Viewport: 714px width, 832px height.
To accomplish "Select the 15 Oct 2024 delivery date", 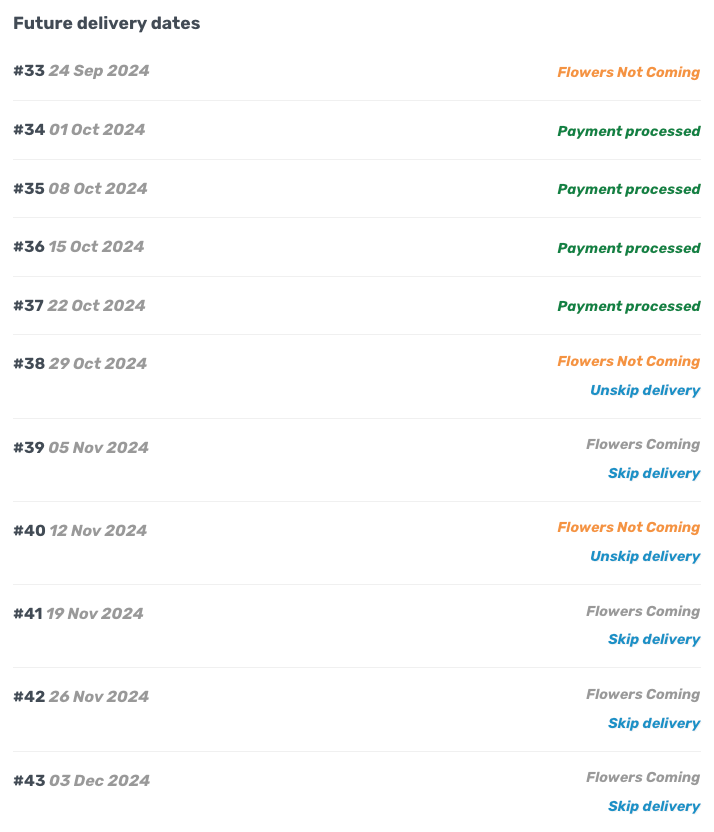I will pyautogui.click(x=96, y=246).
